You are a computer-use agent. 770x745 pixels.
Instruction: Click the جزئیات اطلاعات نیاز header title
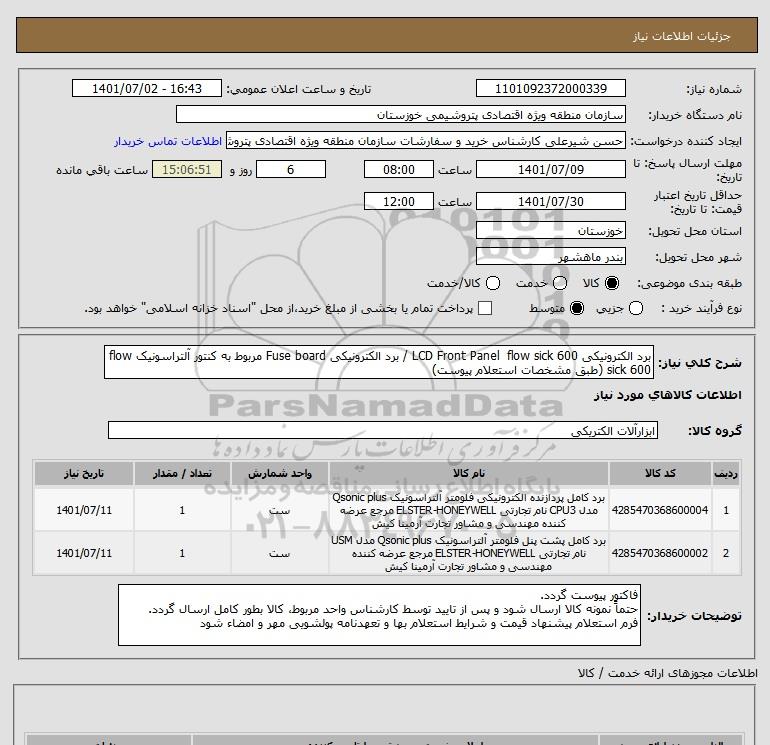[682, 36]
